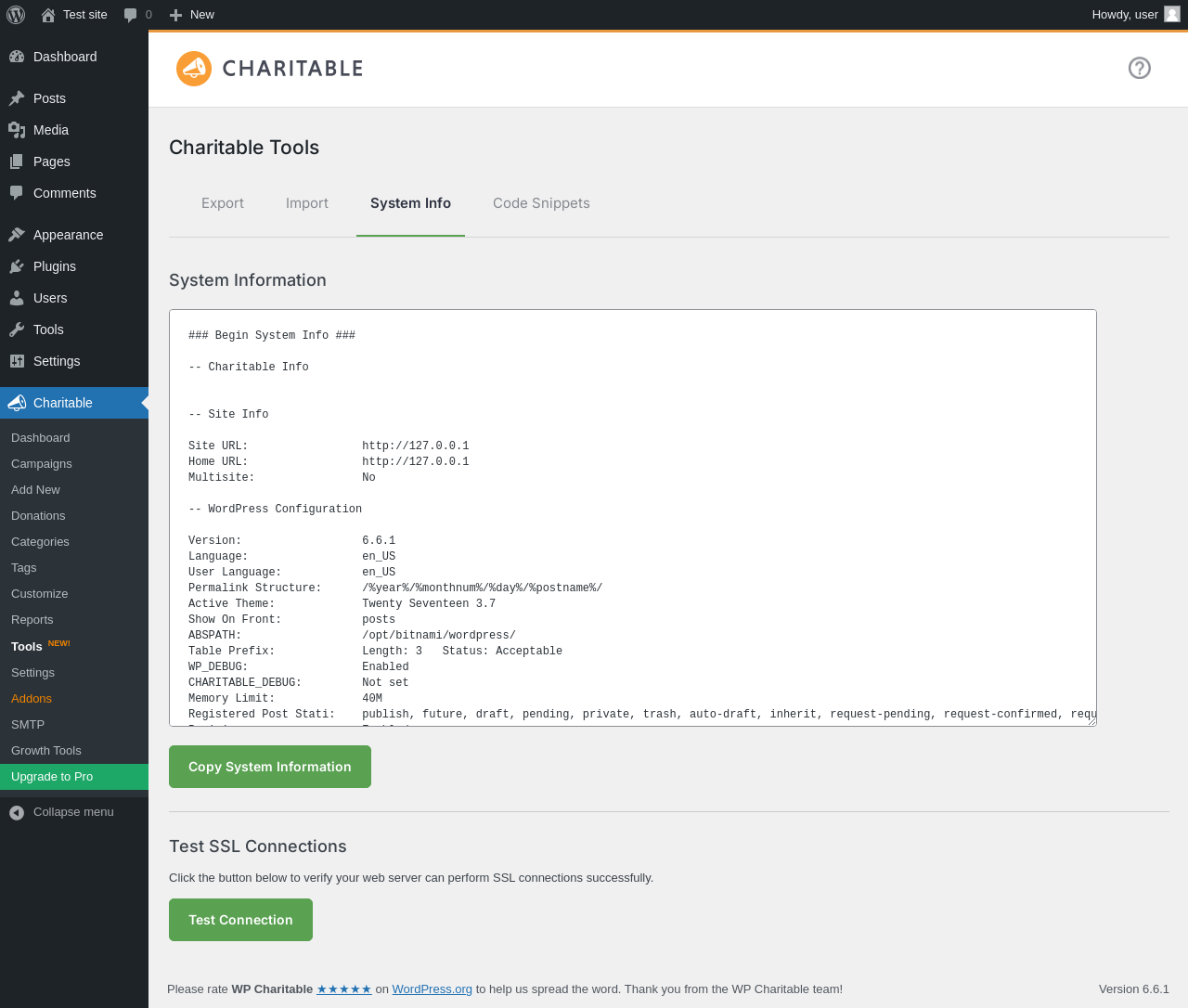Switch to the Export tab
Screen dimensions: 1188x1008
223,203
